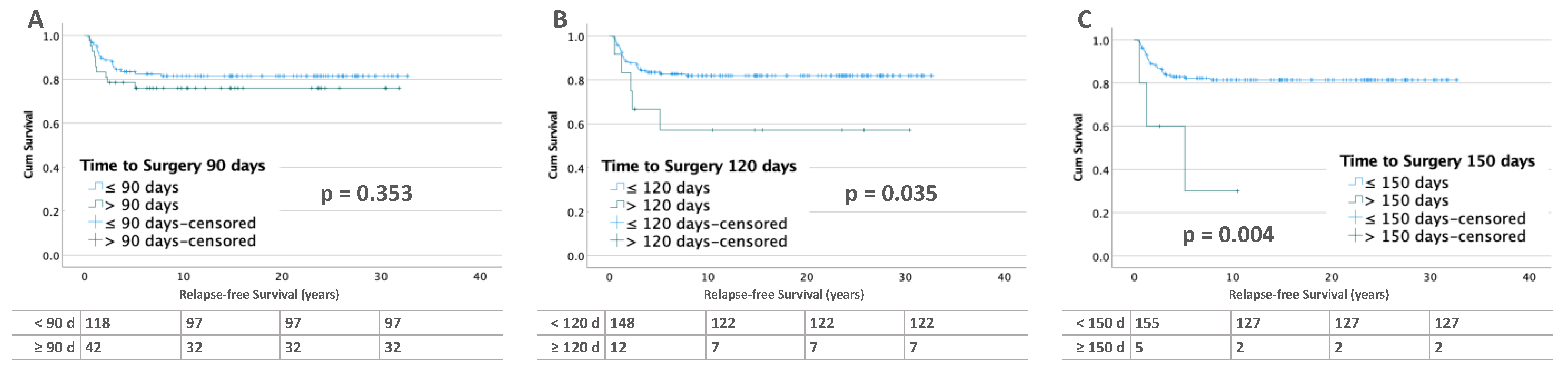Click the panel A letter label

click(x=36, y=20)
